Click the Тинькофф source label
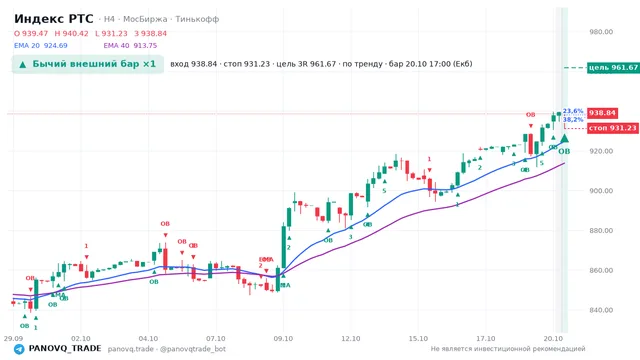 197,19
